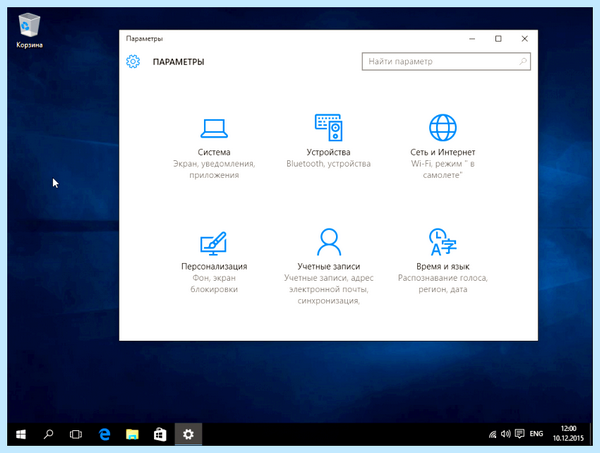Viewport: 600px width, 453px height.
Task: Switch input language via ENG indicator
Action: pyautogui.click(x=536, y=434)
